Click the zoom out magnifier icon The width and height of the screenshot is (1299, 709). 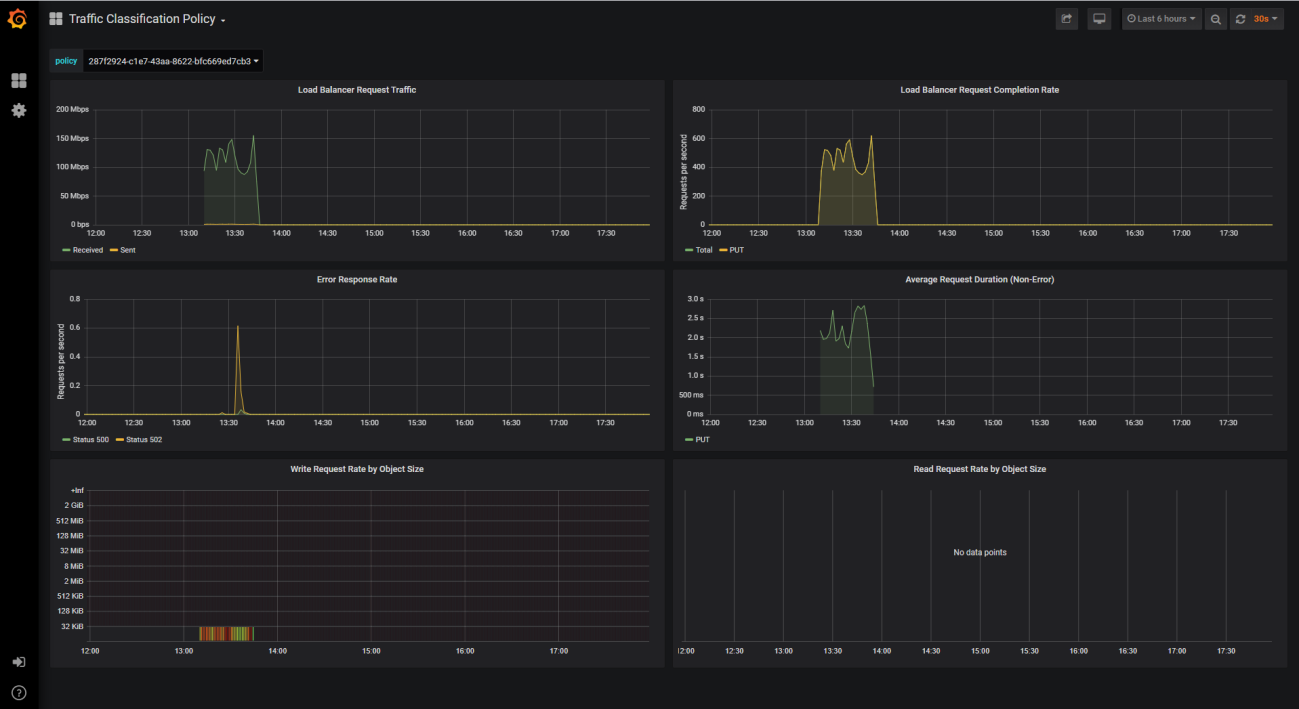coord(1215,19)
